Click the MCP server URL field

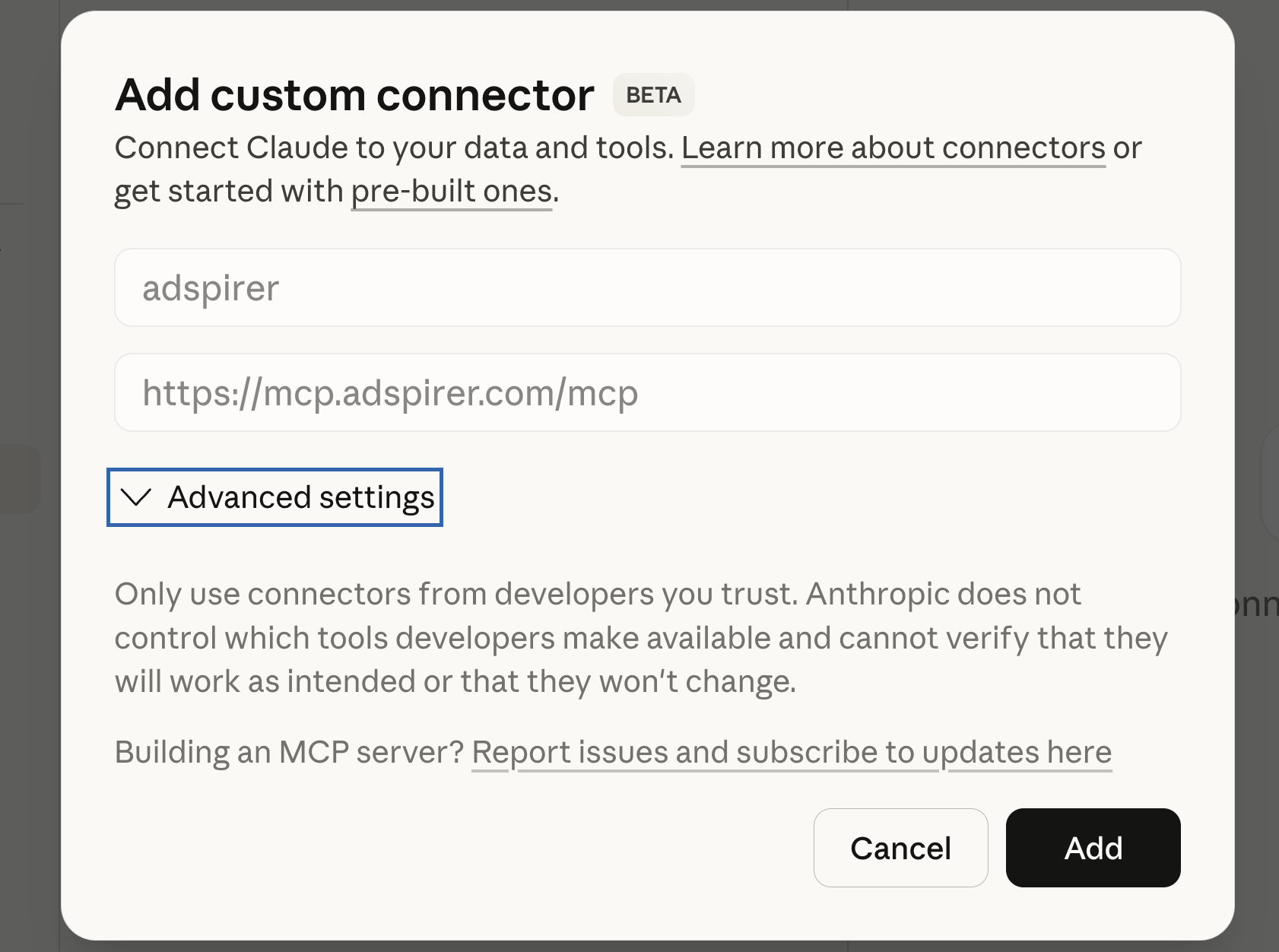click(x=646, y=392)
